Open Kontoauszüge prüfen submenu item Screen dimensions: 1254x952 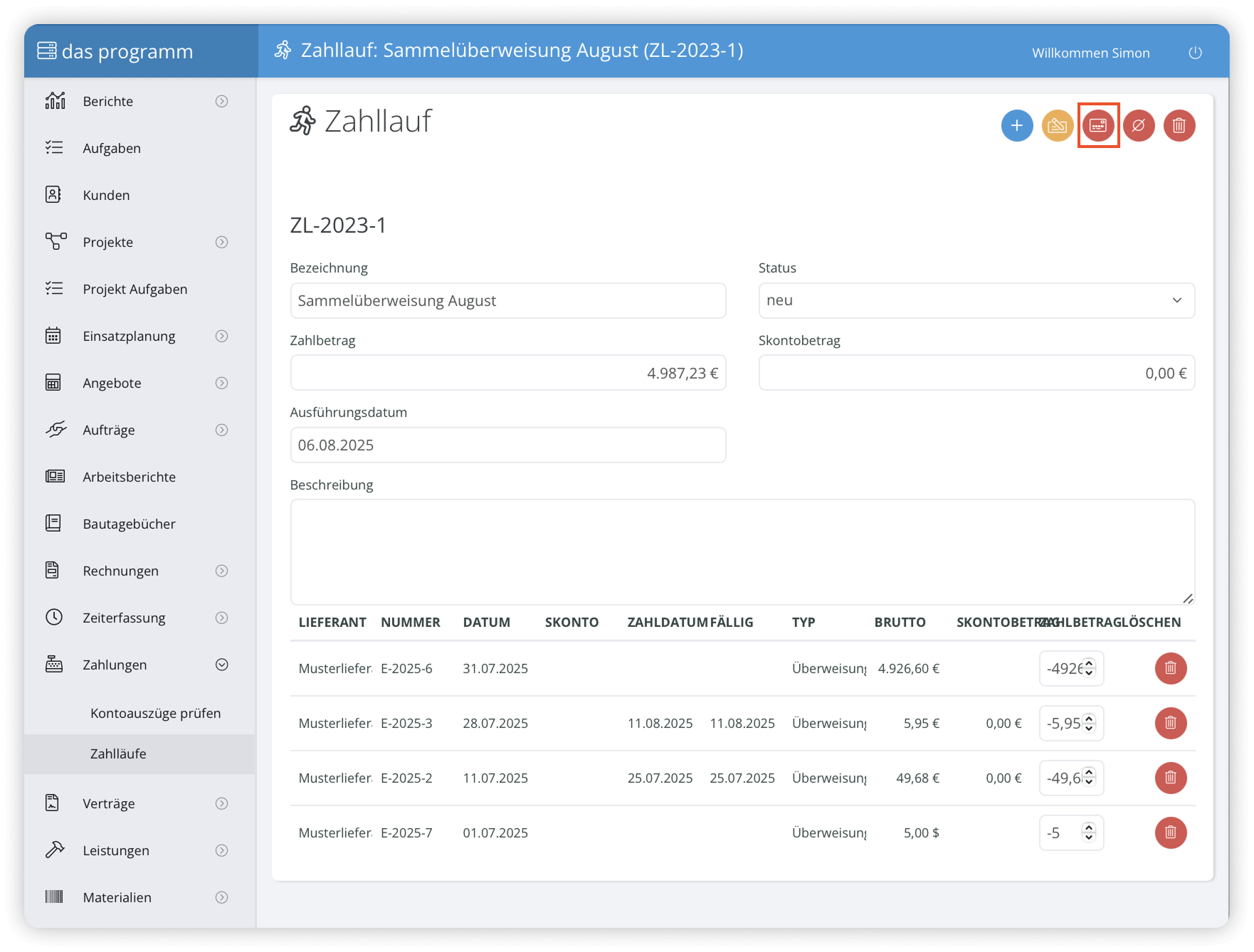pyautogui.click(x=155, y=713)
